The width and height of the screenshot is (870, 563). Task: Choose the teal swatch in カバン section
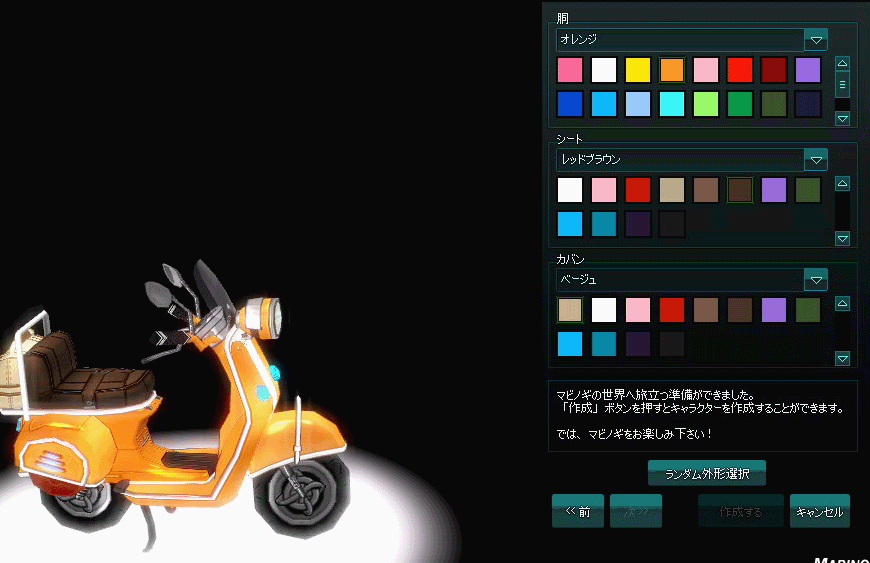[604, 344]
